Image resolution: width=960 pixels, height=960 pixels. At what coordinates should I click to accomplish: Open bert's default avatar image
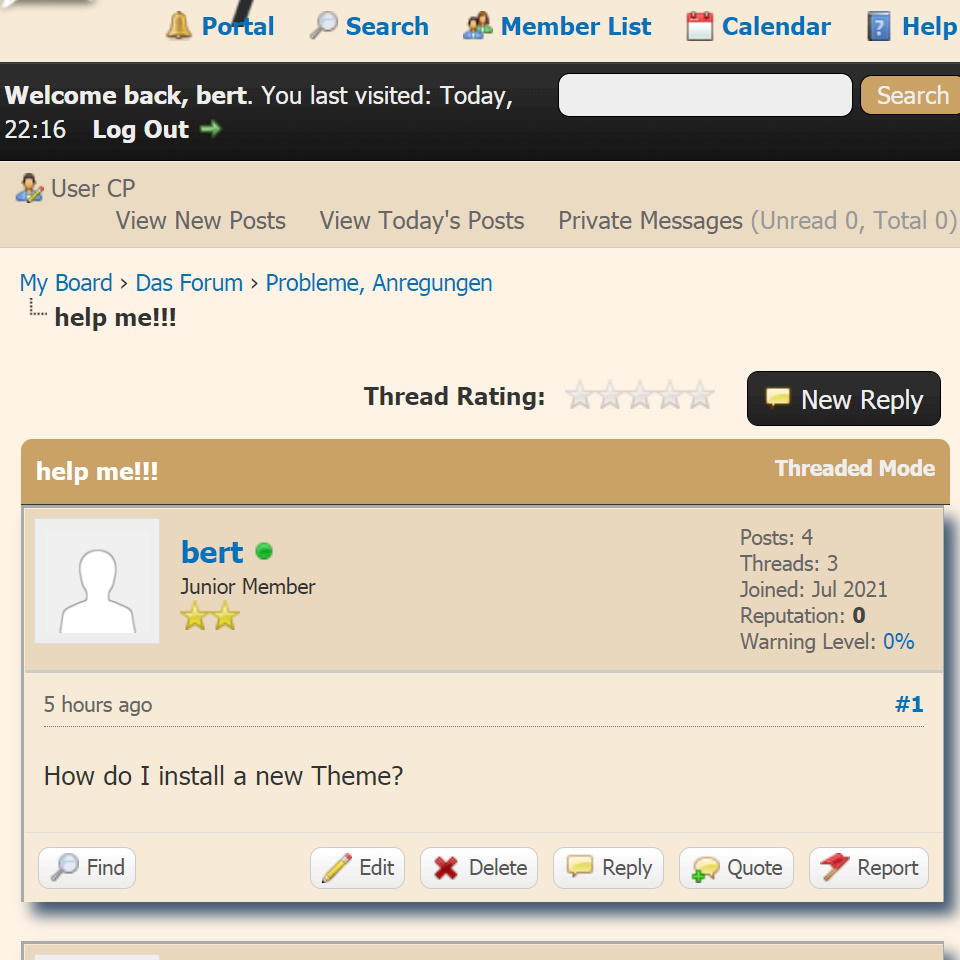(97, 581)
